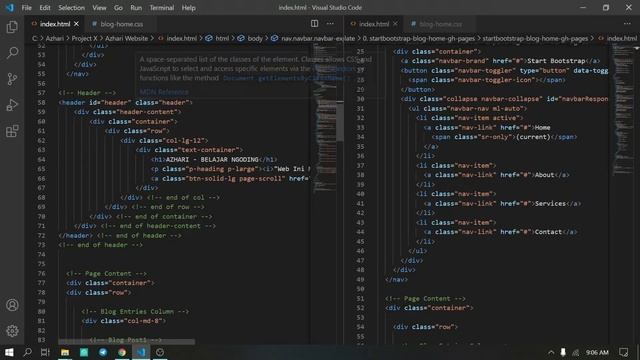Open the Explorer view in activity bar

tap(12, 27)
